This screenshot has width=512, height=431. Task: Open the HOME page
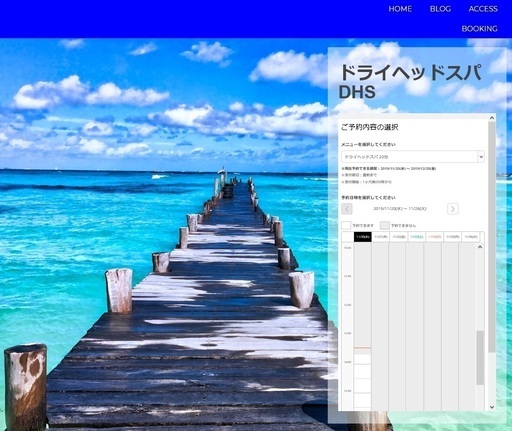click(400, 9)
